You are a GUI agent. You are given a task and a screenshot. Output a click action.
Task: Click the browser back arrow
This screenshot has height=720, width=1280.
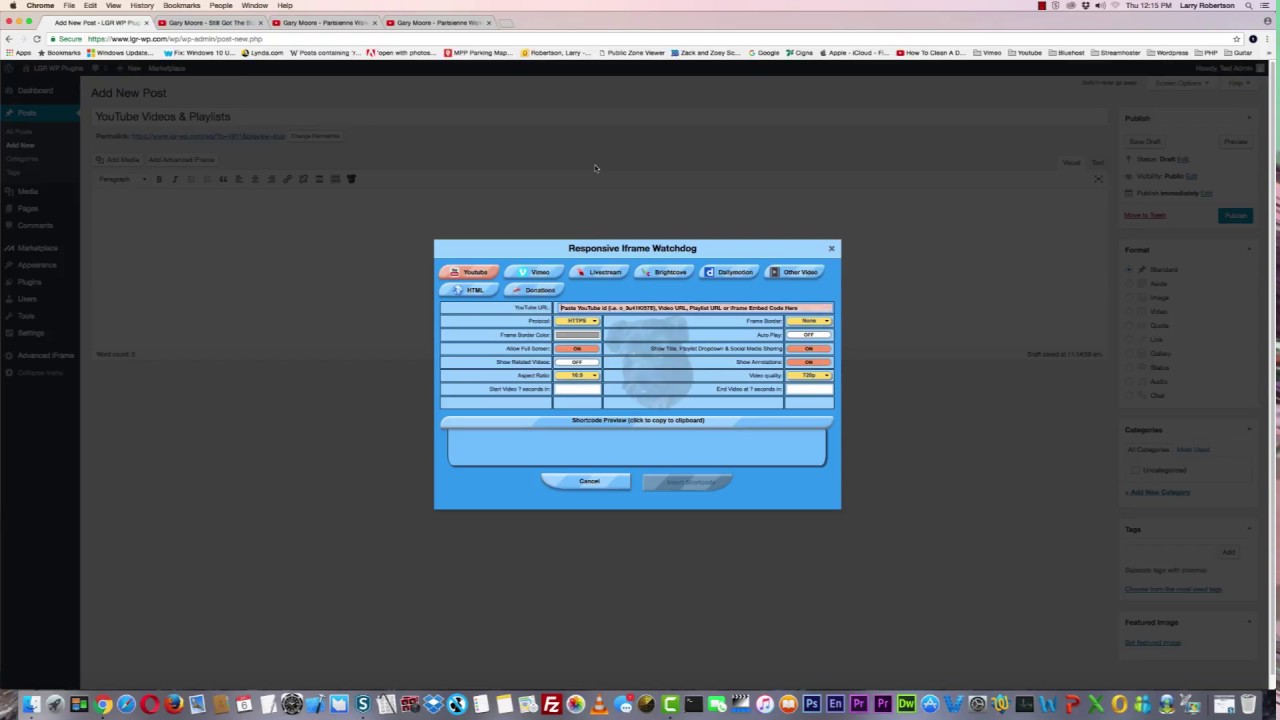point(9,39)
